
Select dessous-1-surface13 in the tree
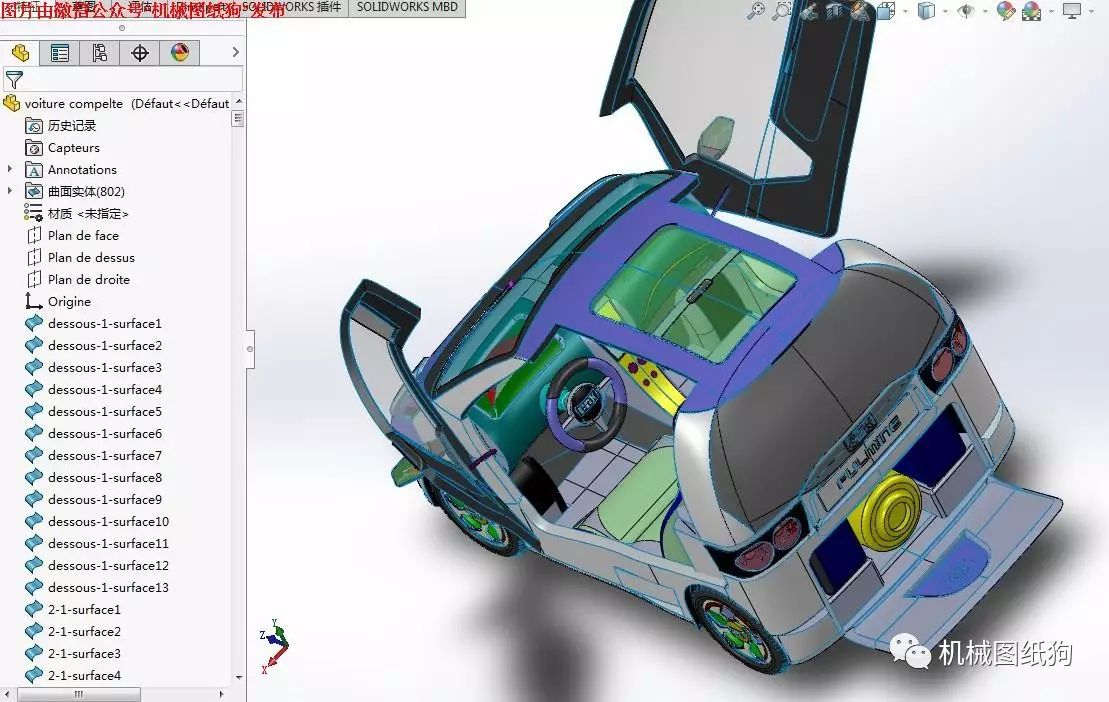[x=97, y=587]
